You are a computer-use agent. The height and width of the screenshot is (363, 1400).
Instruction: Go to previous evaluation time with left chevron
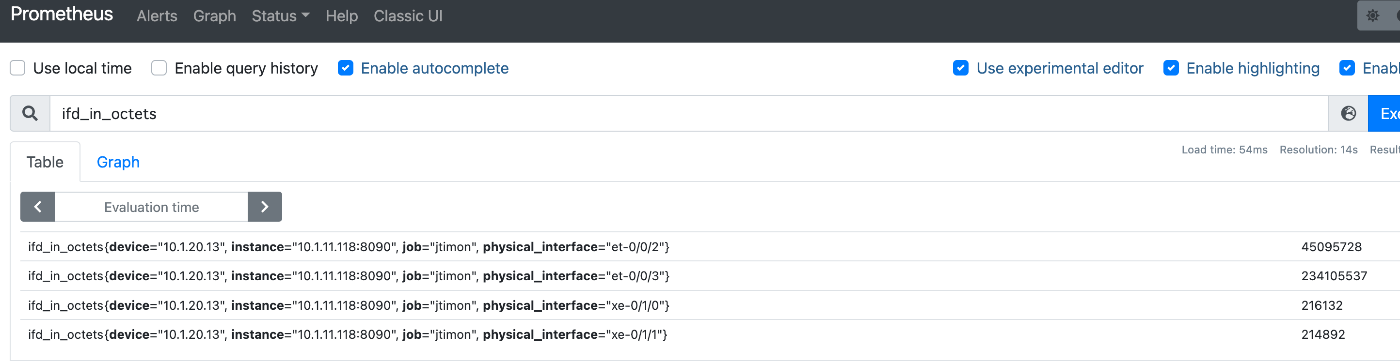tap(38, 207)
